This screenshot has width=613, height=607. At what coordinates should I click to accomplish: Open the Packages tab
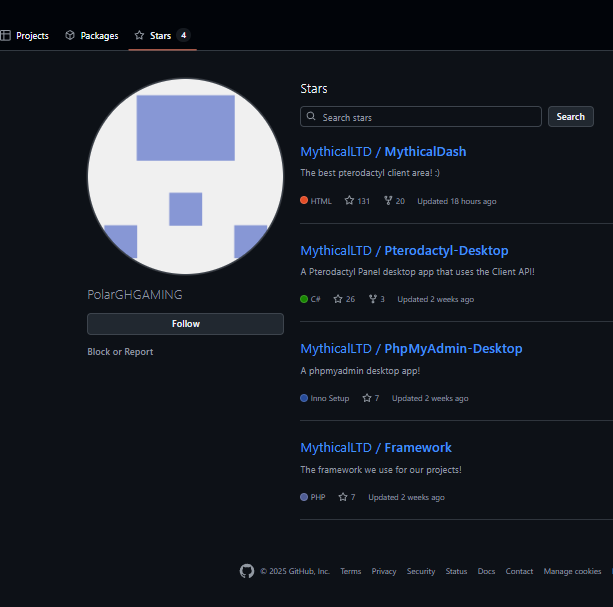[x=92, y=36]
